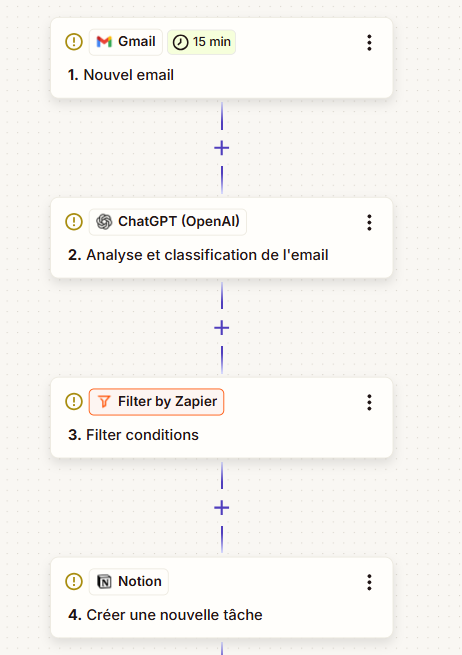The image size is (462, 655).
Task: Click the Notion app badge
Action: (x=129, y=581)
